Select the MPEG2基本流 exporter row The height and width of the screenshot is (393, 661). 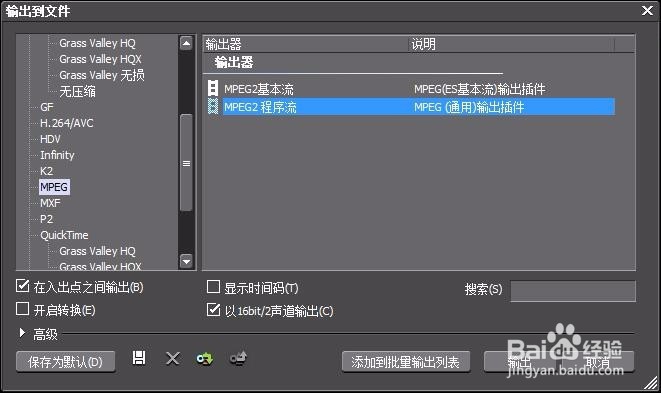411,89
